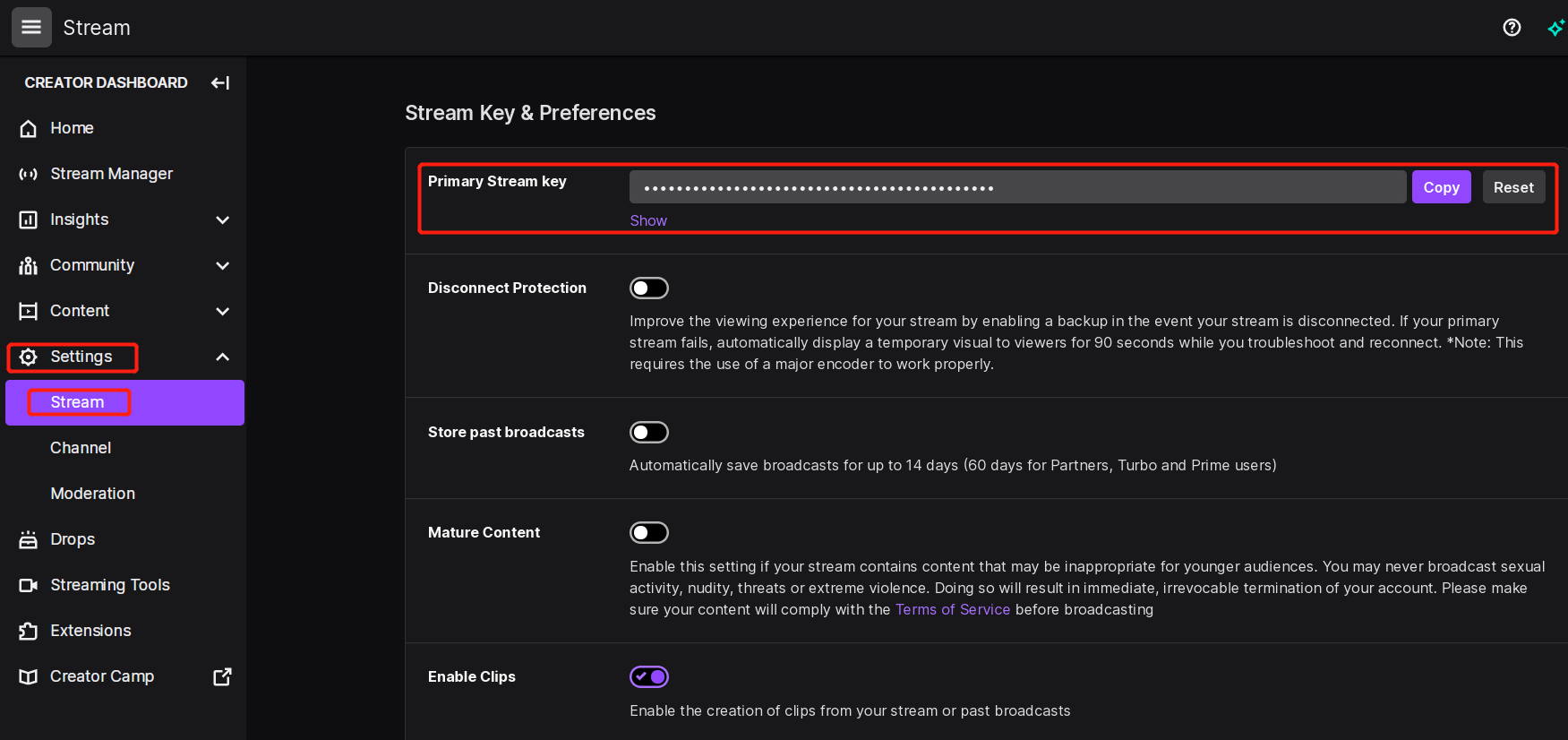The width and height of the screenshot is (1568, 740).
Task: Open the help question mark icon
Action: [x=1512, y=28]
